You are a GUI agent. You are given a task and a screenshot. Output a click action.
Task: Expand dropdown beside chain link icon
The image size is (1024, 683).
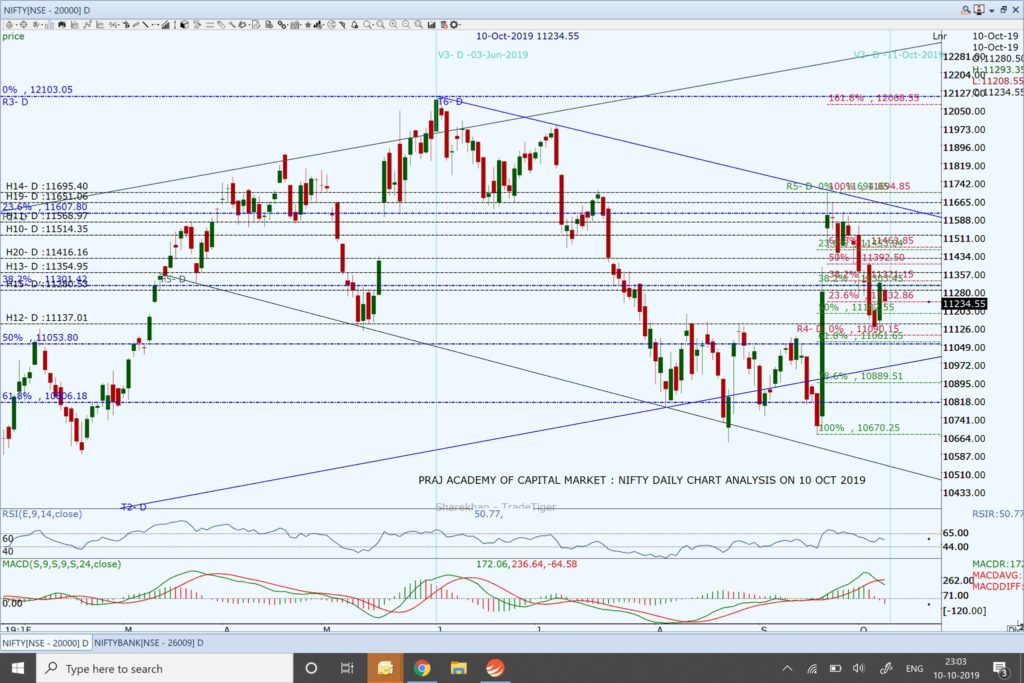[287, 25]
